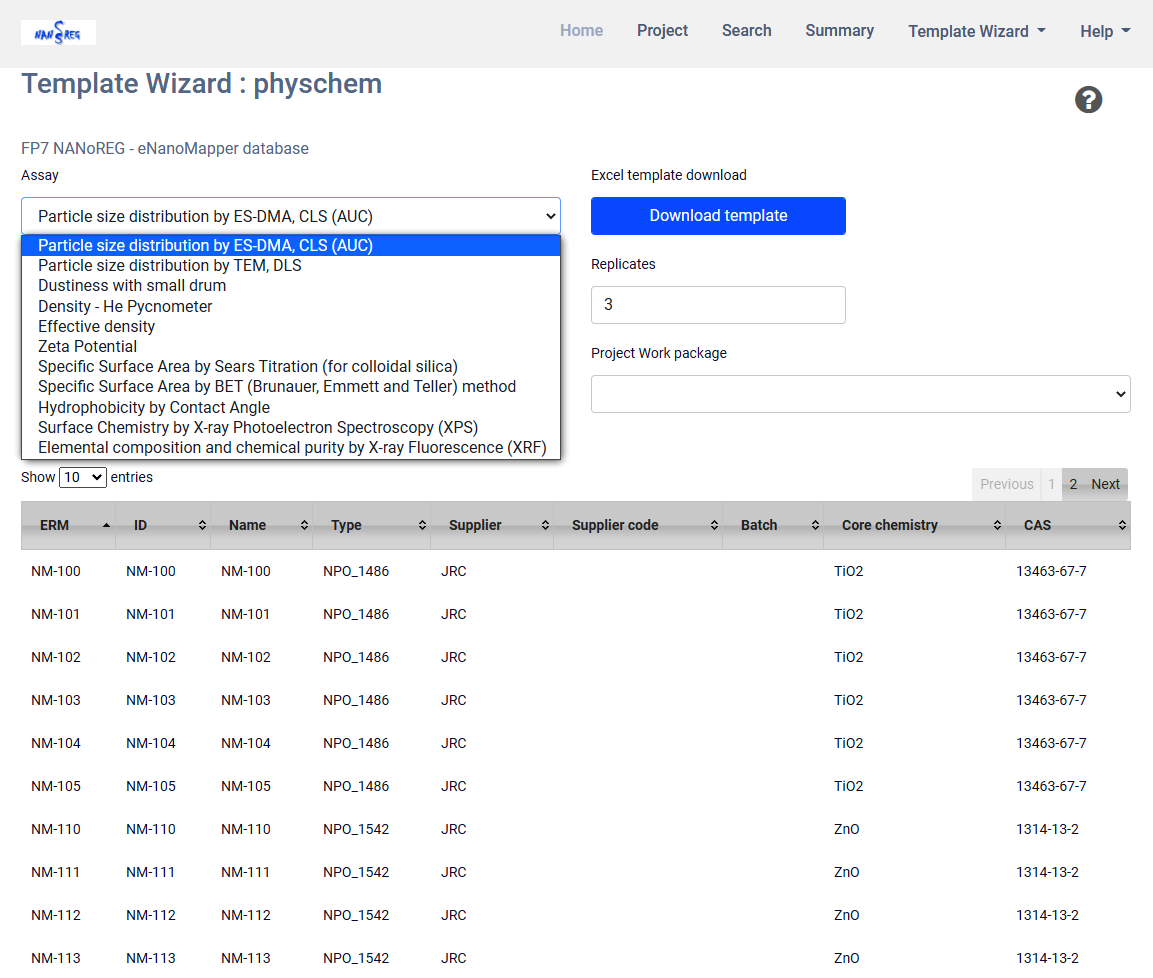
Task: Change the Show entries count selector
Action: [x=83, y=477]
